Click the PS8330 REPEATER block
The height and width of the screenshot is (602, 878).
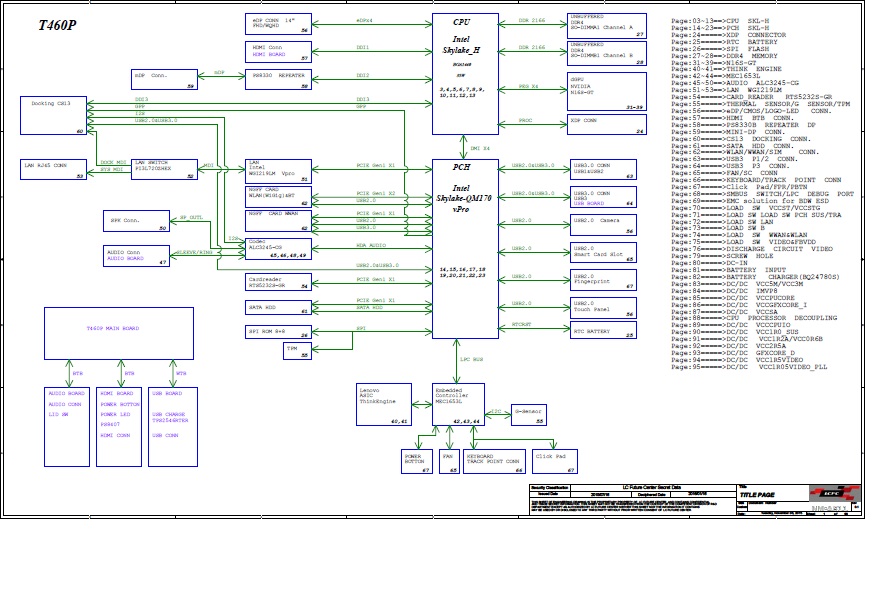(x=278, y=79)
